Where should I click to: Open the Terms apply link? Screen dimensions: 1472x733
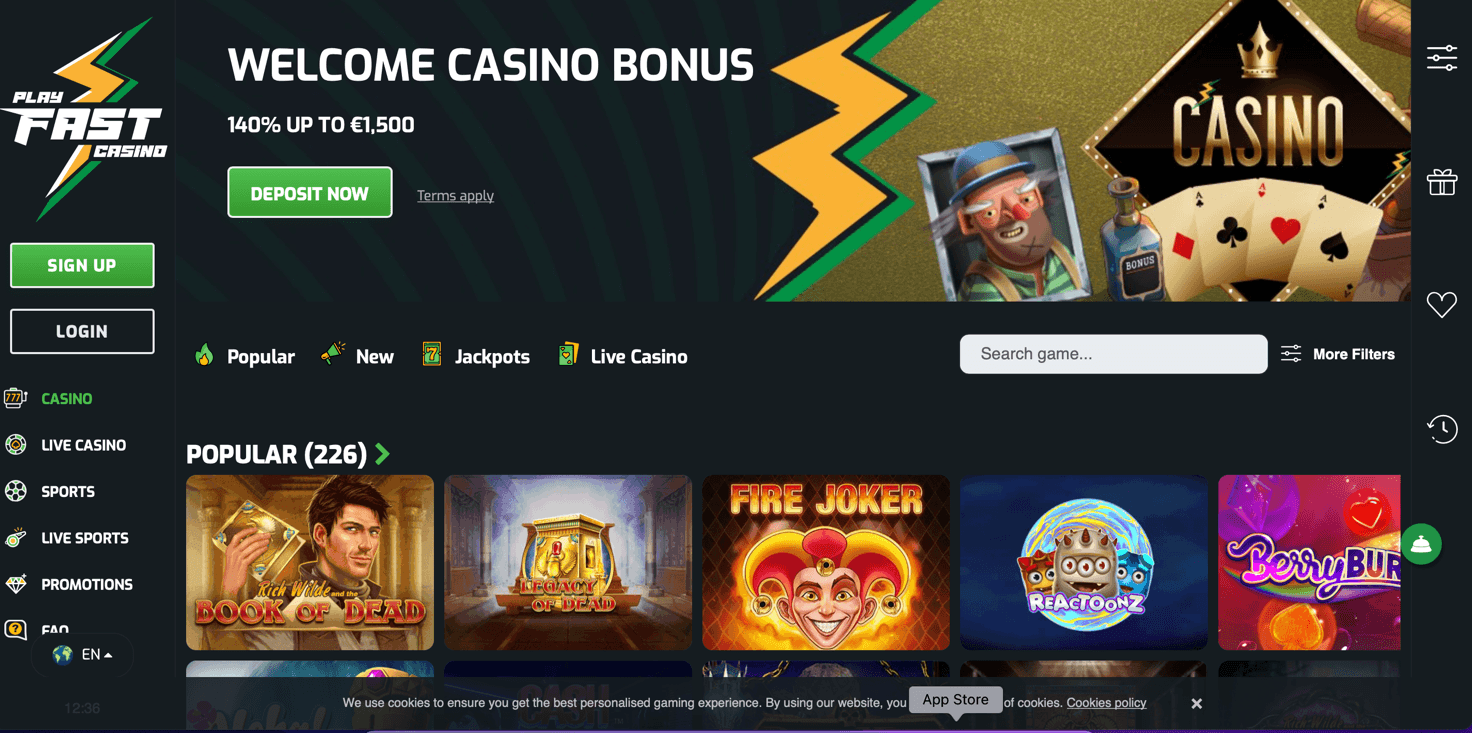point(455,195)
